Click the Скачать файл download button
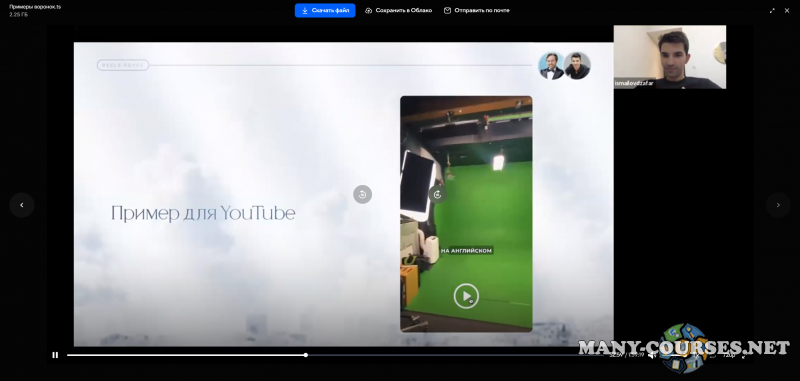This screenshot has height=381, width=800. pyautogui.click(x=325, y=10)
